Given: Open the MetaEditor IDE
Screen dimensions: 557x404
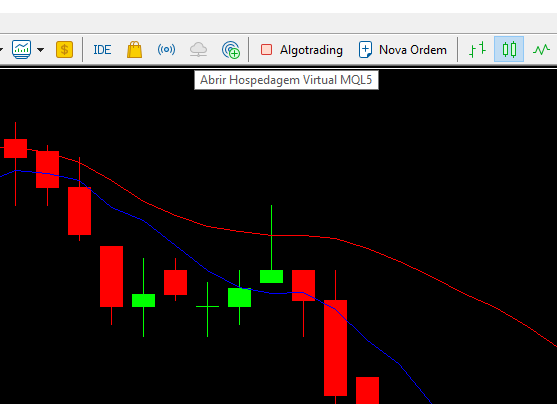Looking at the screenshot, I should tap(102, 50).
